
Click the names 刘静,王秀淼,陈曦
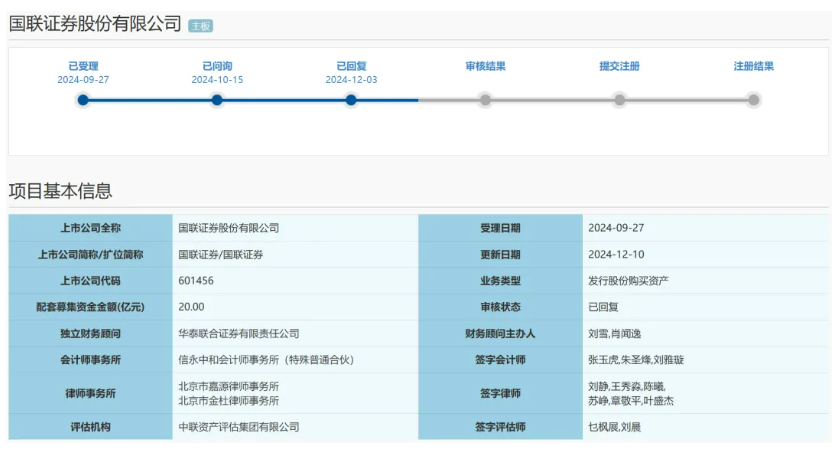627,386
